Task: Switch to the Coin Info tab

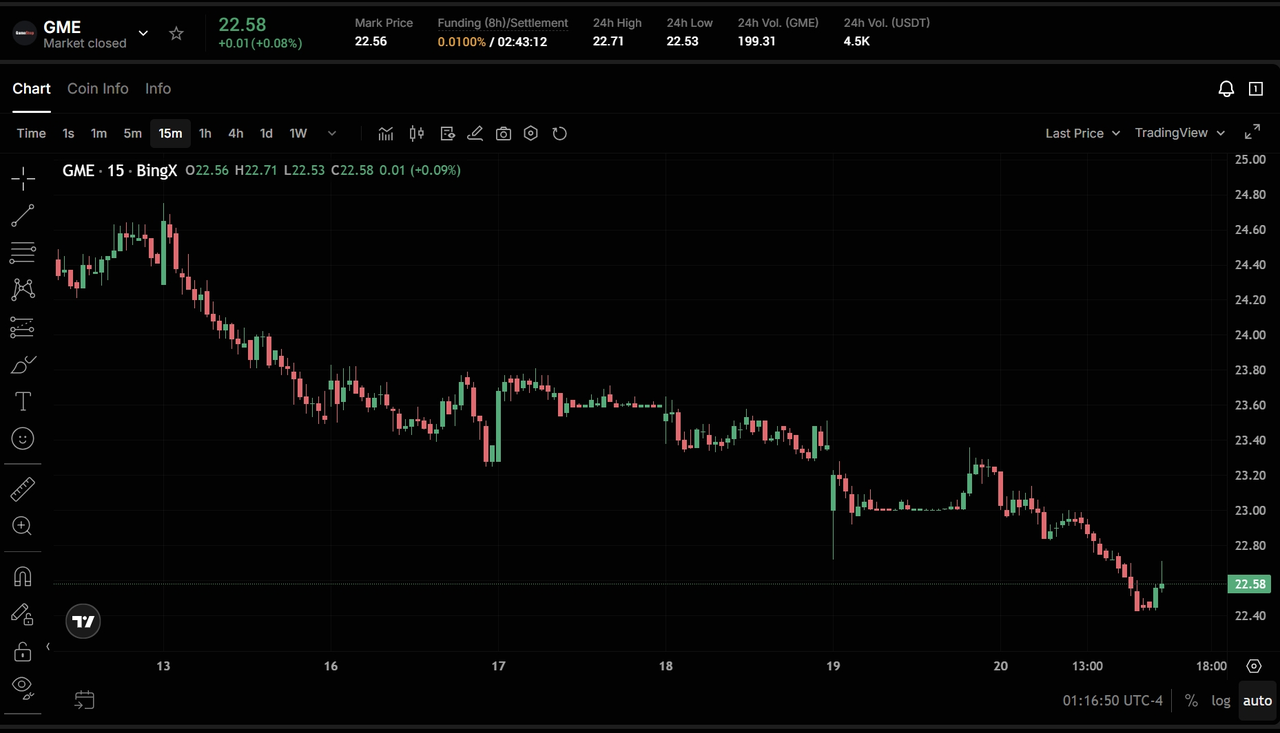Action: coord(98,89)
